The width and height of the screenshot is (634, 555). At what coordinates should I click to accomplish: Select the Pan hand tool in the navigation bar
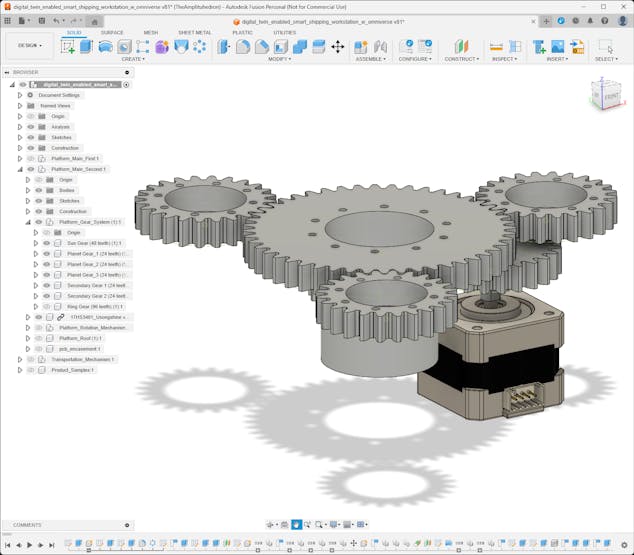coord(296,525)
